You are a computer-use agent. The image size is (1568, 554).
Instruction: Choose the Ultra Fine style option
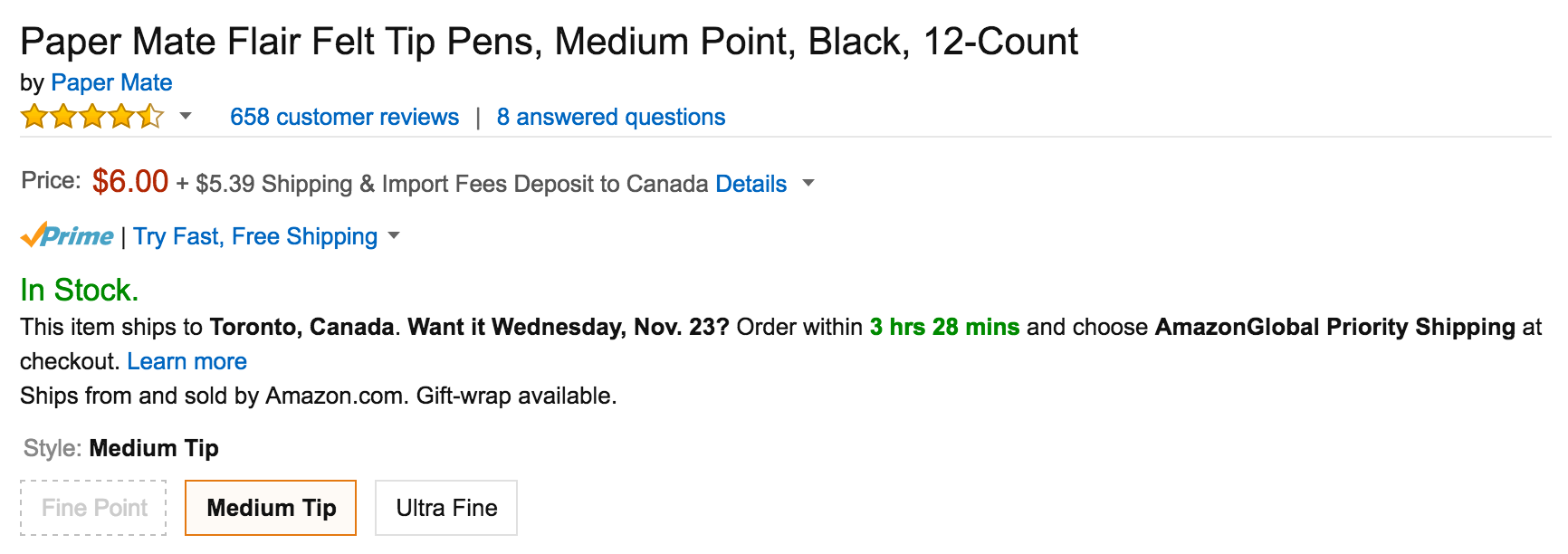446,508
